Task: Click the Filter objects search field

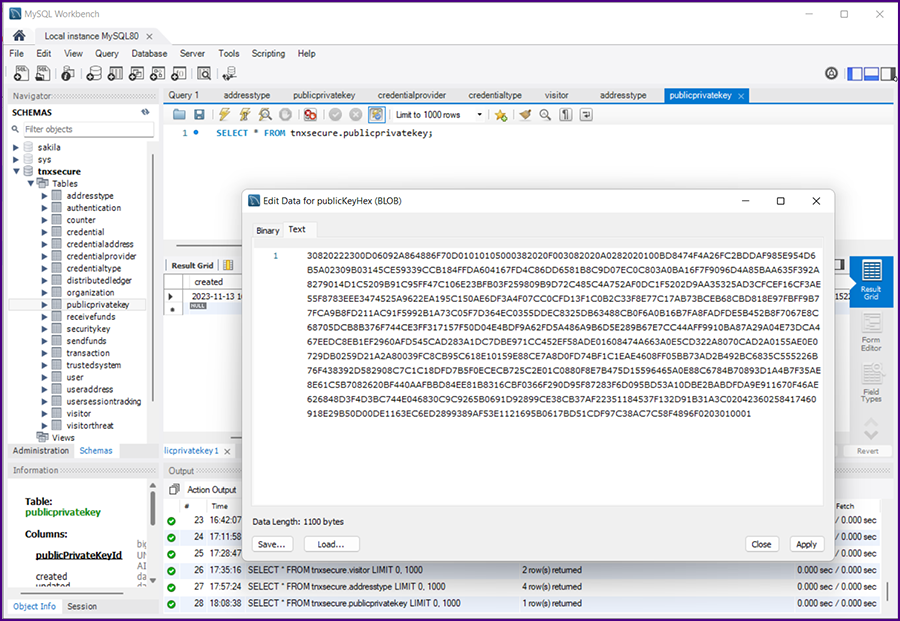Action: point(89,129)
